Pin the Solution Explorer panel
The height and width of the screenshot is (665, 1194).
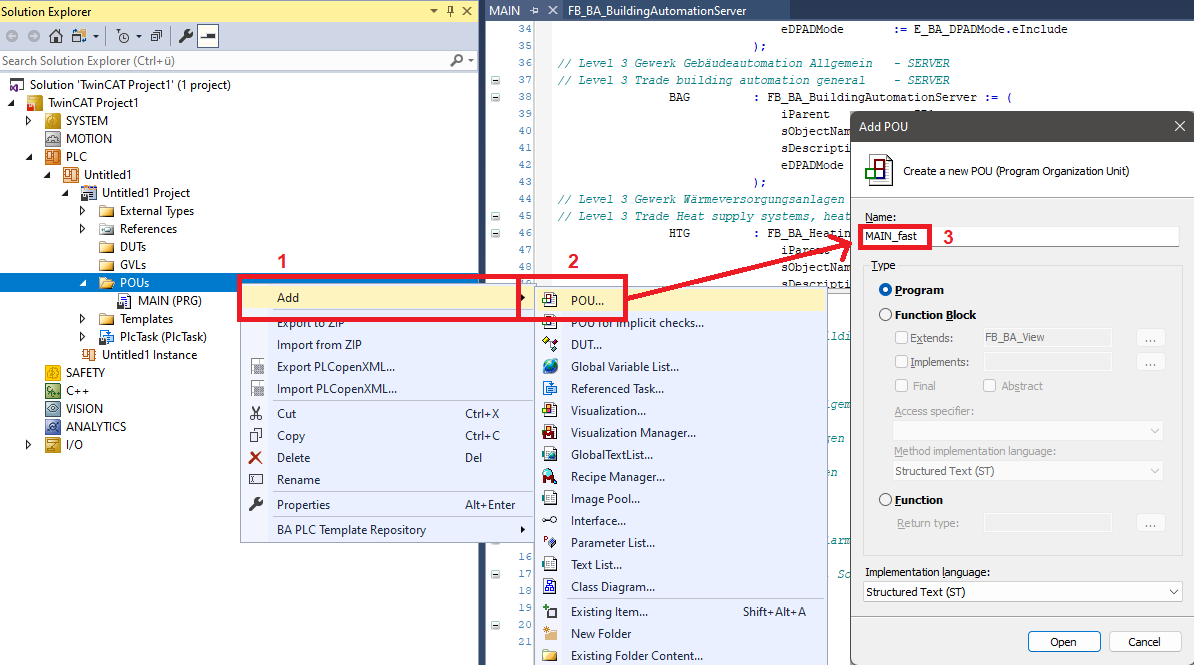click(x=451, y=11)
